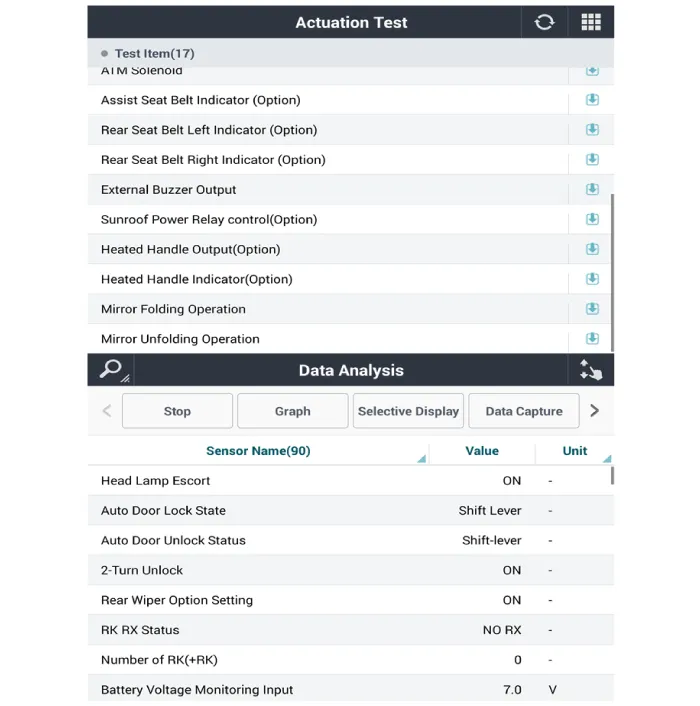Click download icon for Mirror Folding Operation

pos(592,309)
